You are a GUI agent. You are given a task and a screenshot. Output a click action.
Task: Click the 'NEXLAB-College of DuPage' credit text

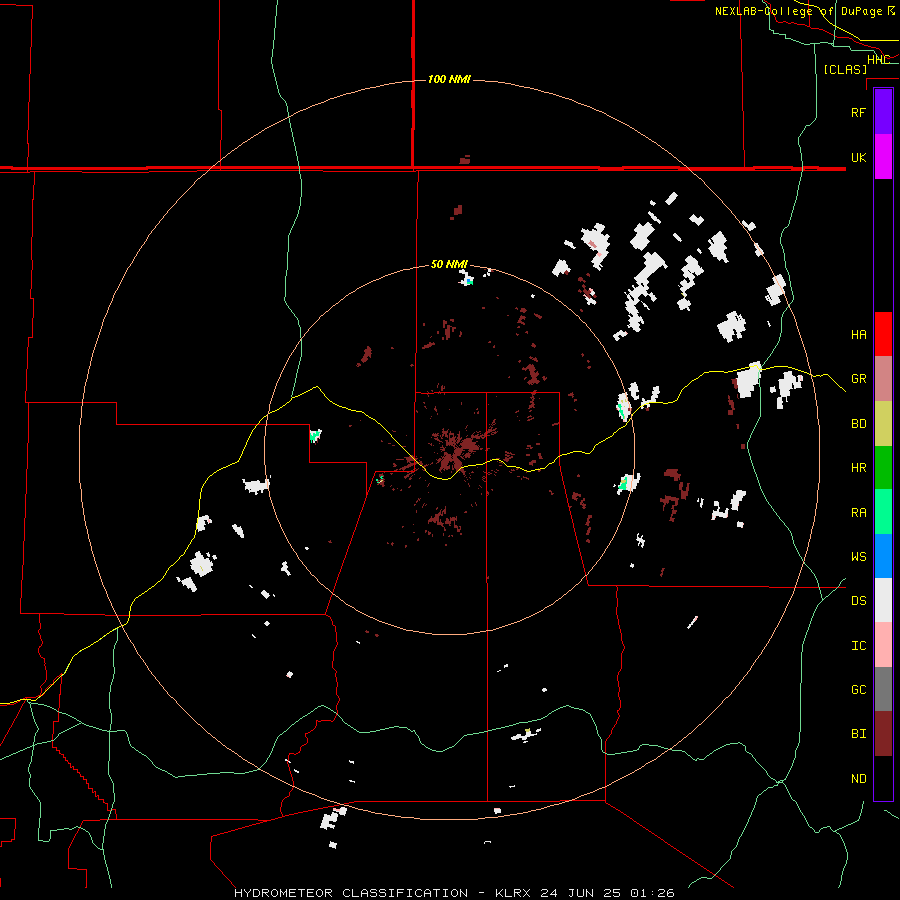pyautogui.click(x=798, y=11)
